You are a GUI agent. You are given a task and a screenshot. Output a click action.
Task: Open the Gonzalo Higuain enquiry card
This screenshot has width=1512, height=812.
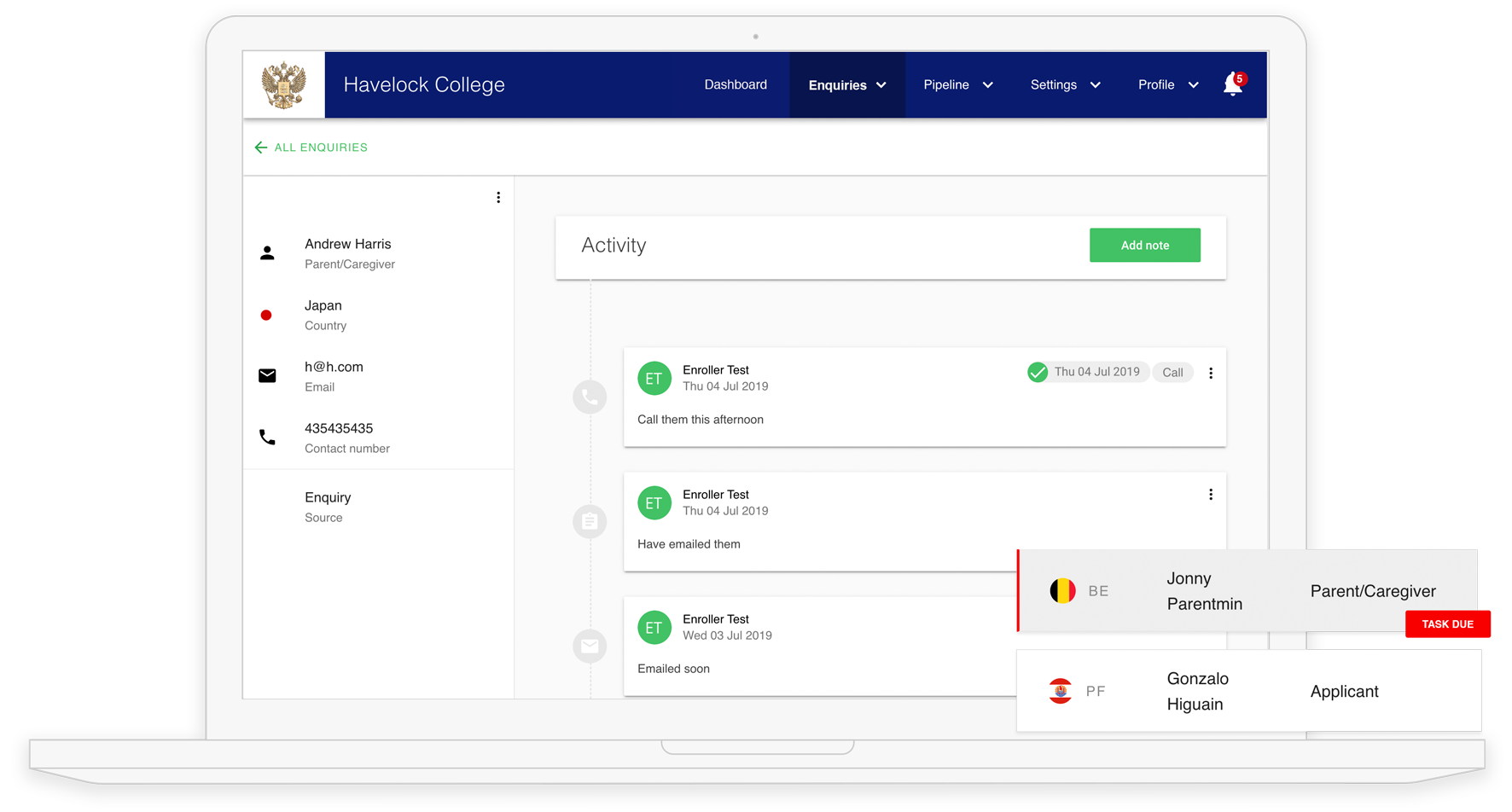click(x=1249, y=691)
